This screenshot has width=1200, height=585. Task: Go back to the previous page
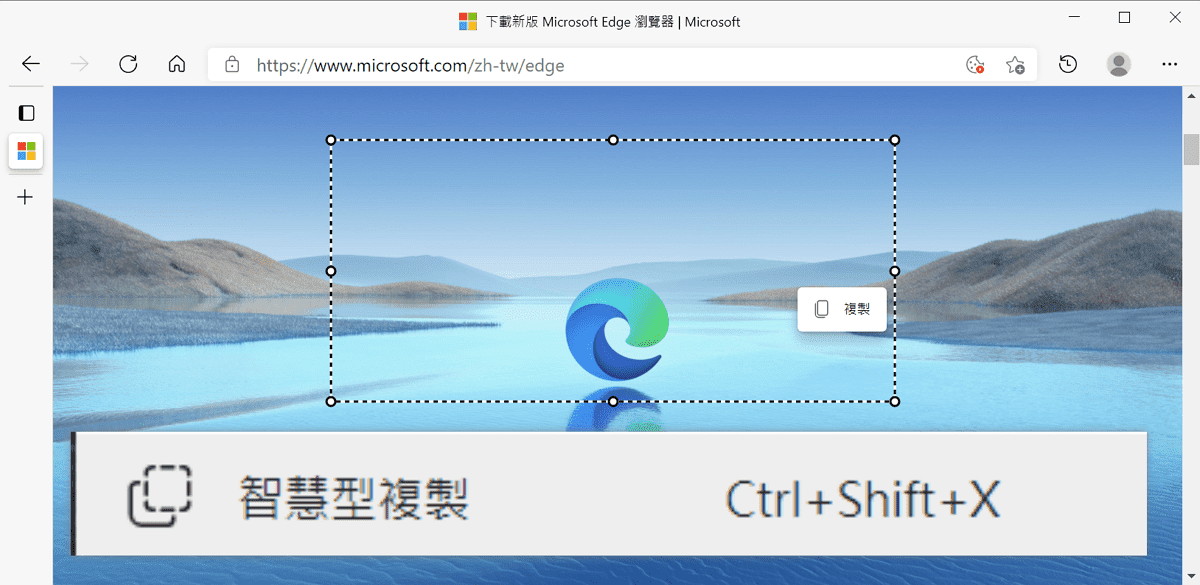[30, 64]
